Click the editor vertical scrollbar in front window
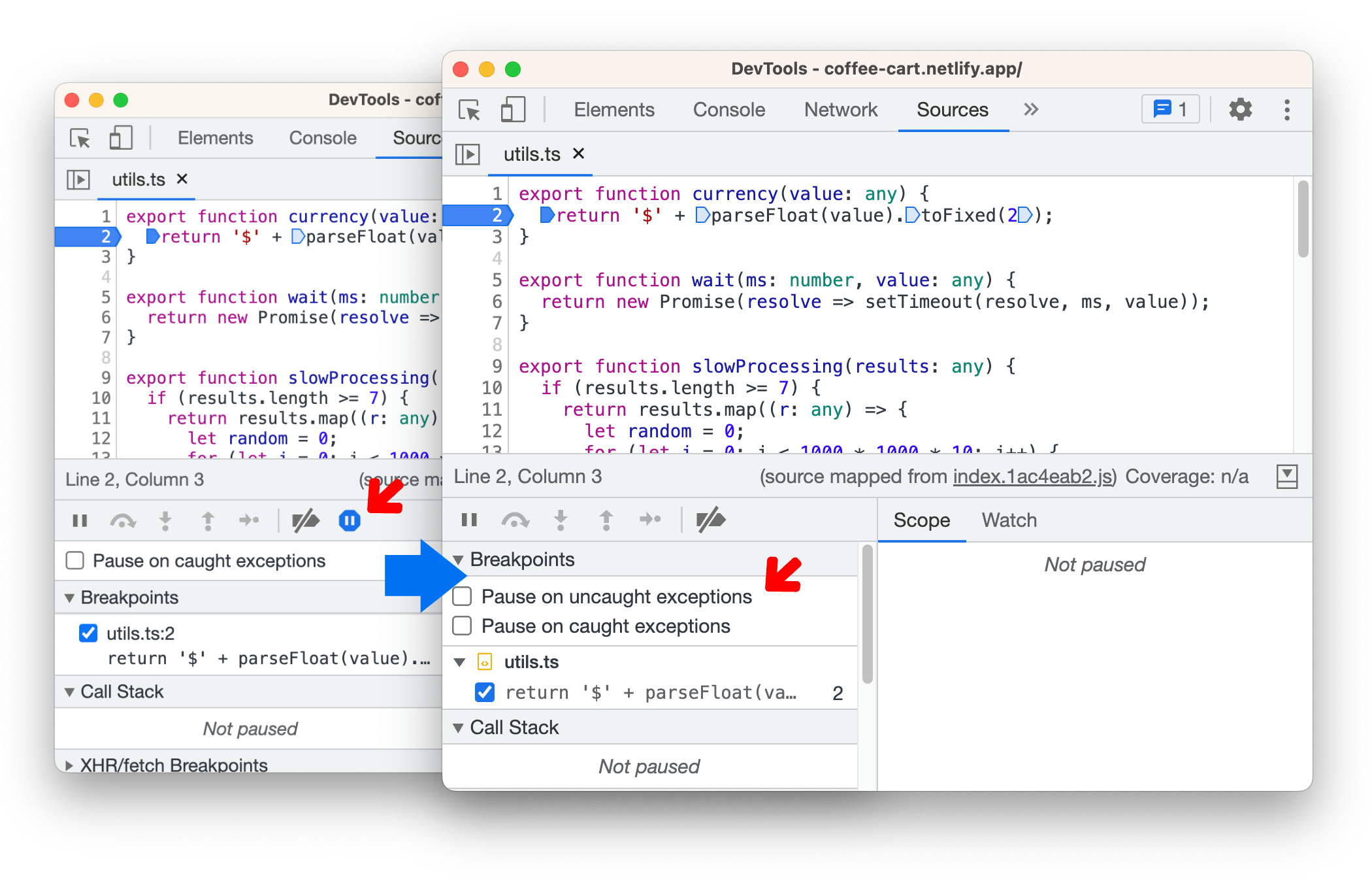This screenshot has height=889, width=1372. point(1303,220)
